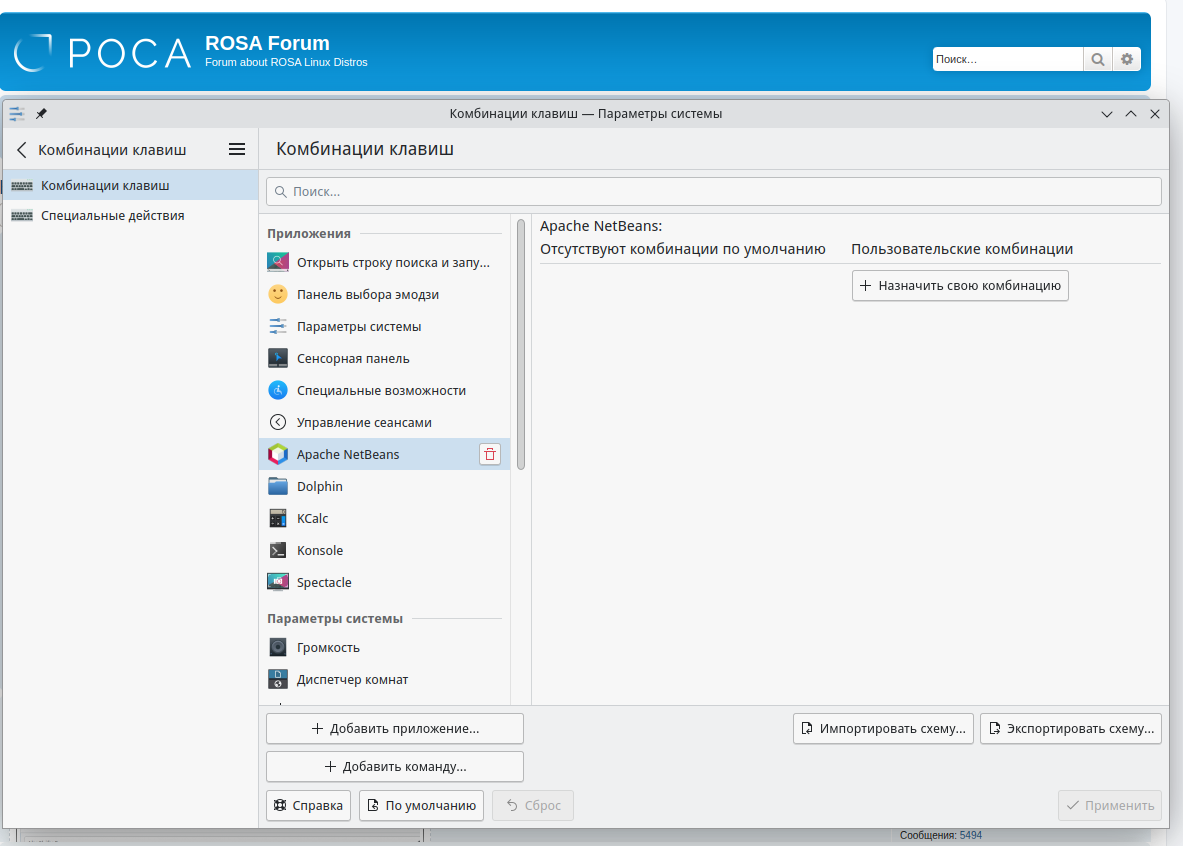Screen dimensions: 1183x846
Task: Select Диспетчер комнат entry
Action: (x=385, y=679)
